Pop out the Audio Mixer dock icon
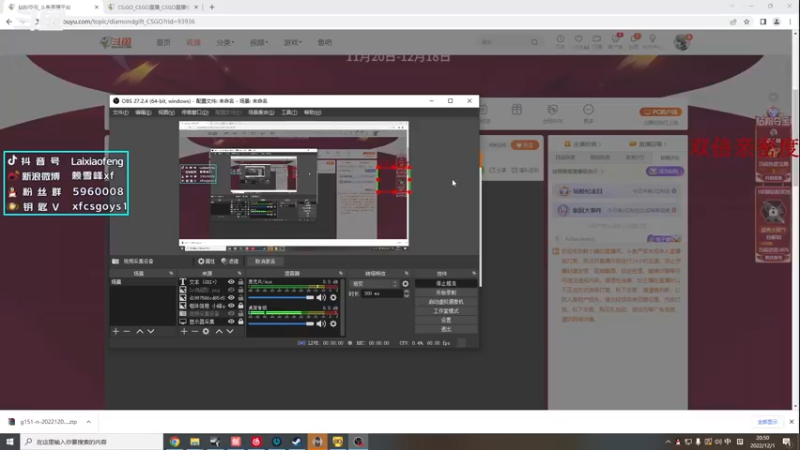The image size is (800, 450). coord(341,273)
